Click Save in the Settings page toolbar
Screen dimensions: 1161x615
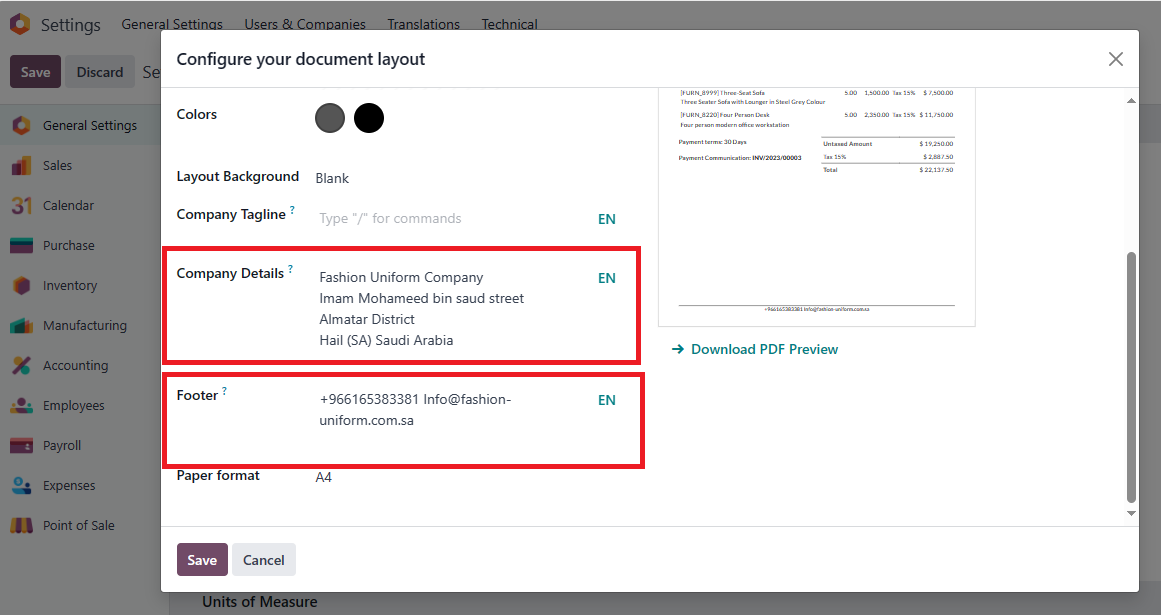[x=36, y=72]
